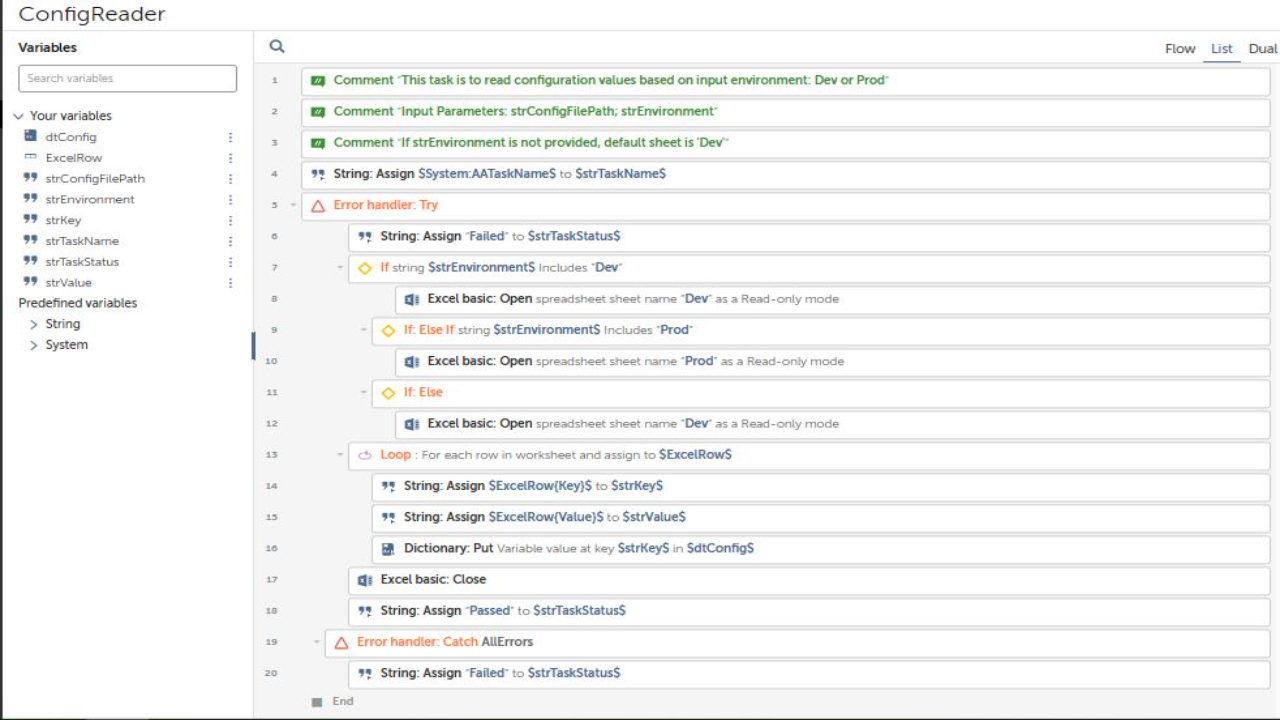Open the options menu for strEnvironment variable
Image resolution: width=1280 pixels, height=720 pixels.
click(230, 199)
